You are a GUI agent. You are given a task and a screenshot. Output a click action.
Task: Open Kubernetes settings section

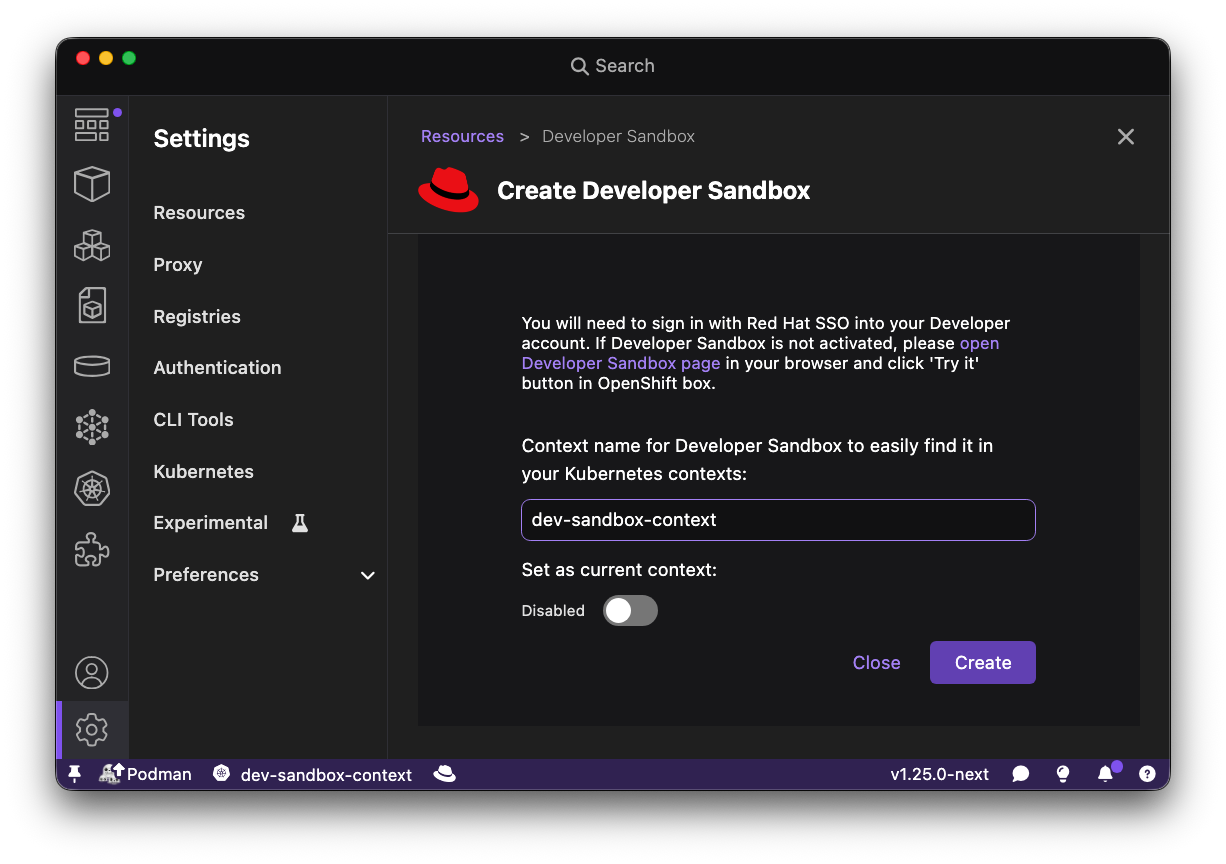(203, 472)
